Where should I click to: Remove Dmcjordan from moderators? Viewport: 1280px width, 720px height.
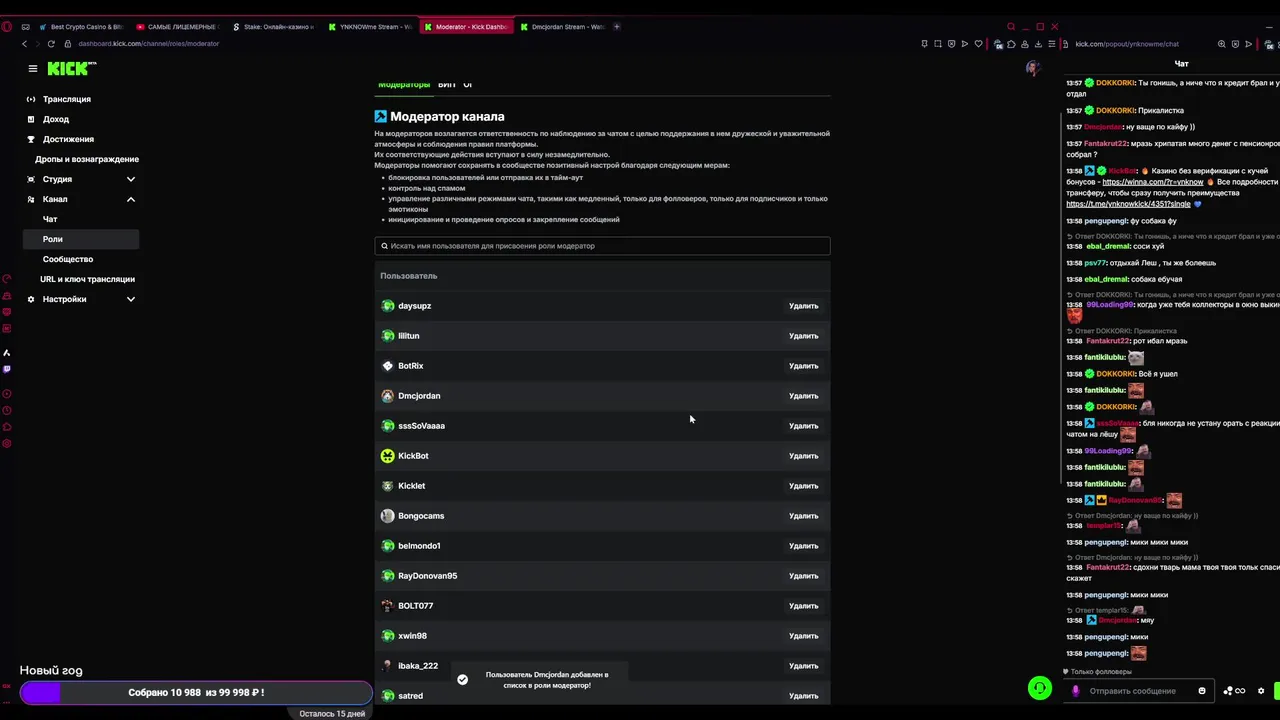pyautogui.click(x=803, y=396)
